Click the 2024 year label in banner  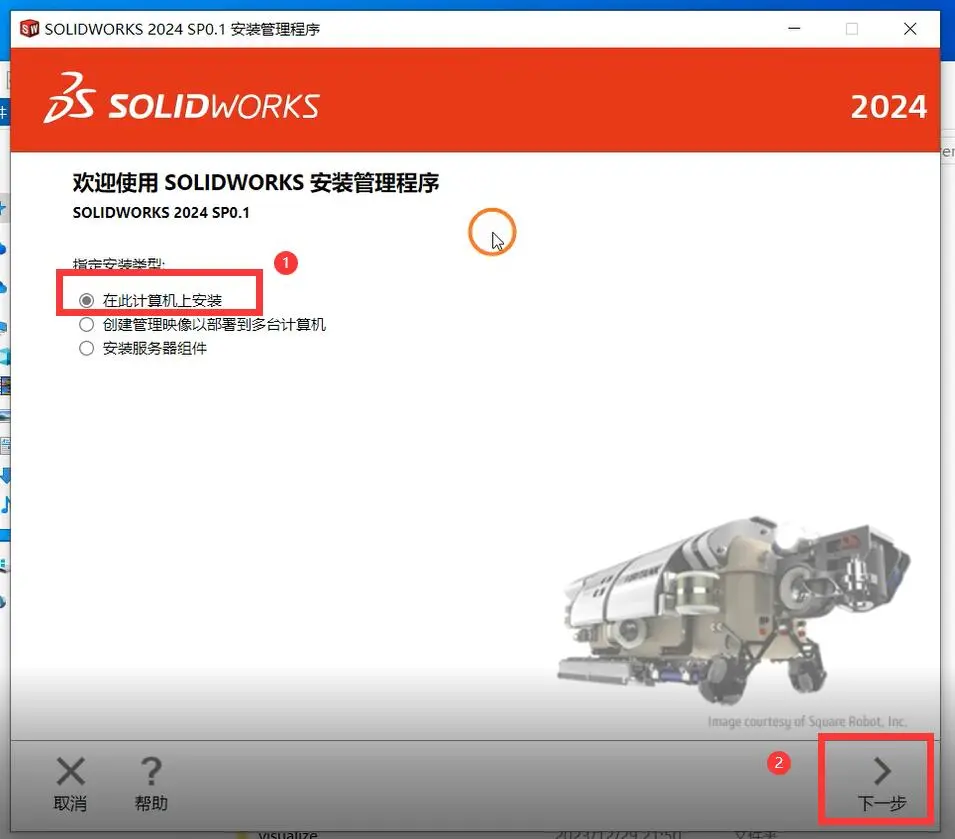(889, 107)
